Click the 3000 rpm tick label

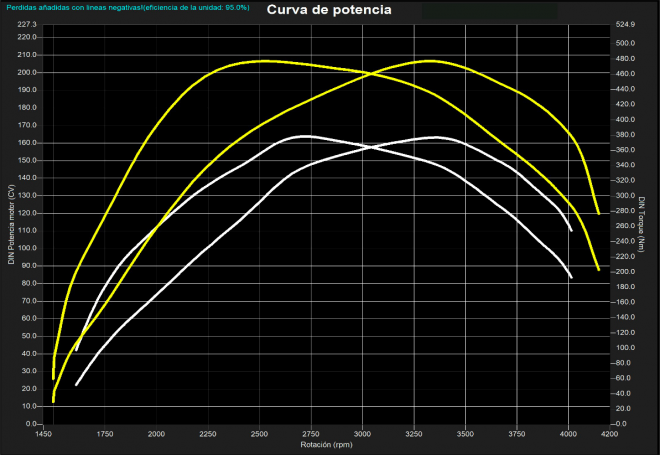(362, 435)
